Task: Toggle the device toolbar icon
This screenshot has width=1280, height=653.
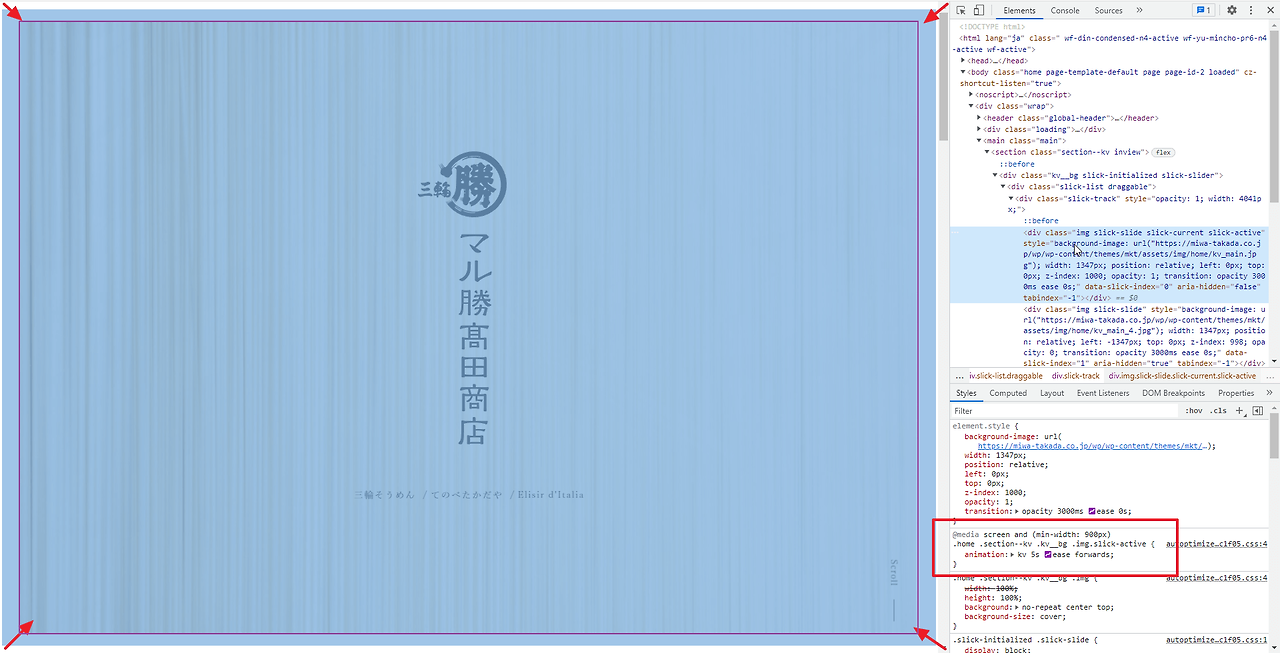Action: [978, 10]
